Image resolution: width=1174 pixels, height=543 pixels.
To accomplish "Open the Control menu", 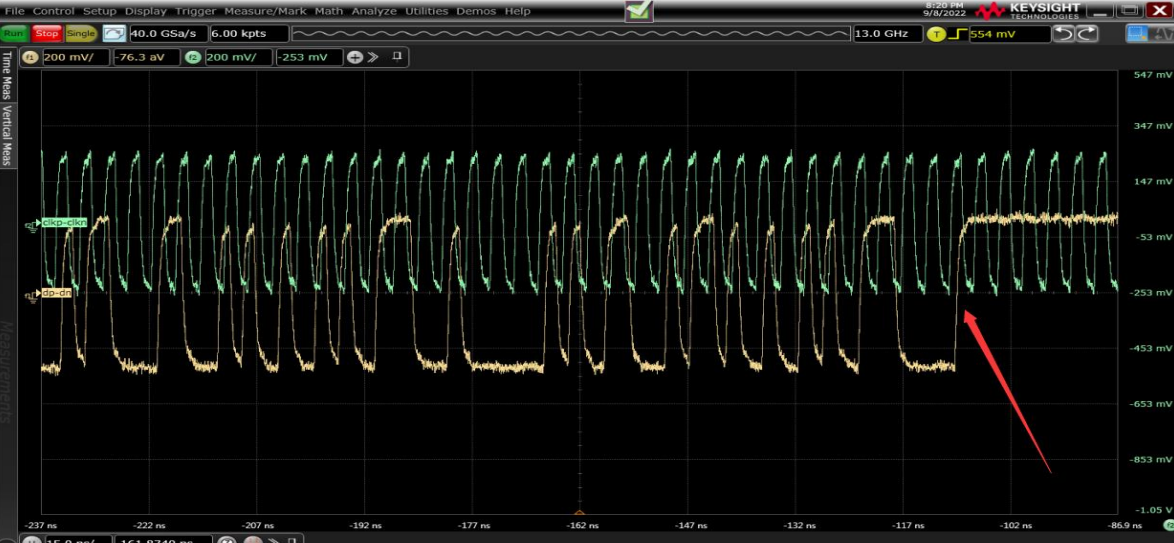I will click(54, 11).
